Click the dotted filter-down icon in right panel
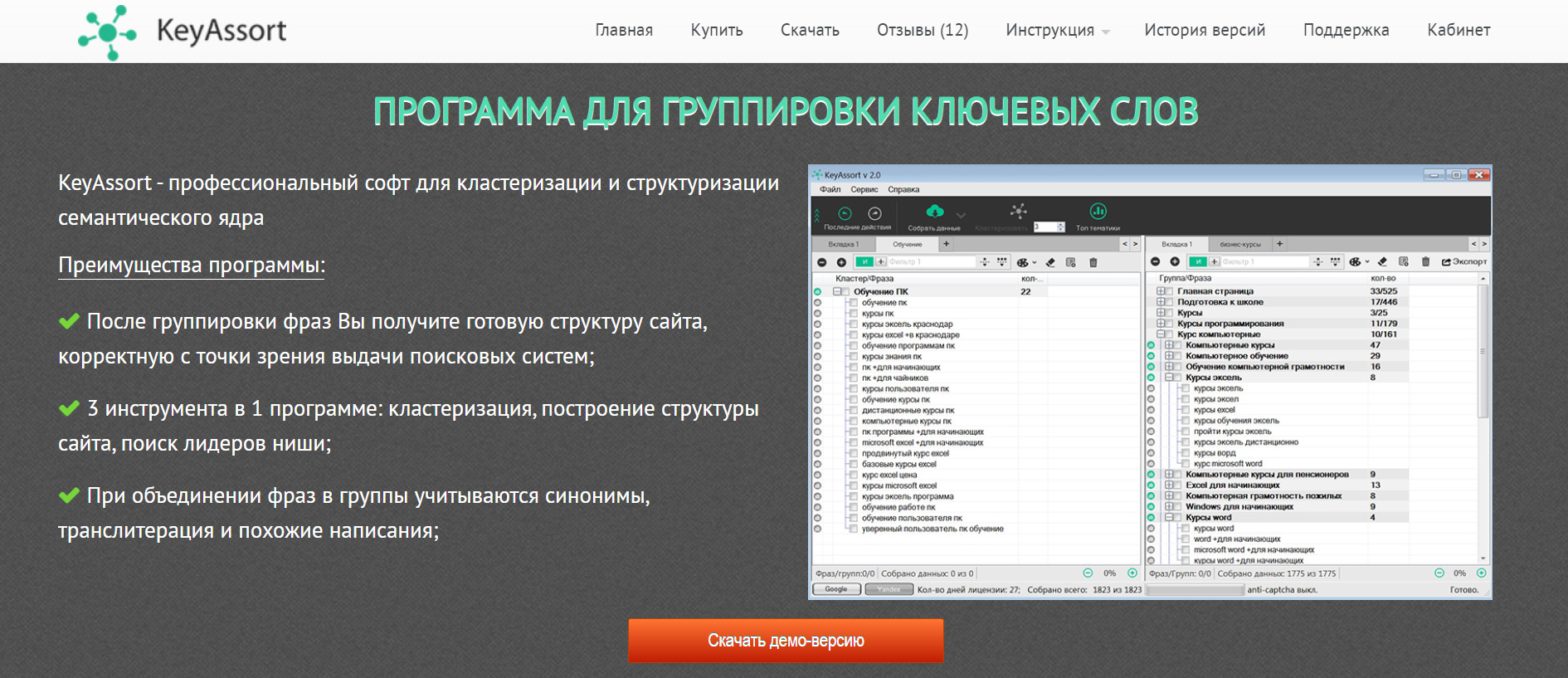This screenshot has height=678, width=1568. pyautogui.click(x=1335, y=261)
